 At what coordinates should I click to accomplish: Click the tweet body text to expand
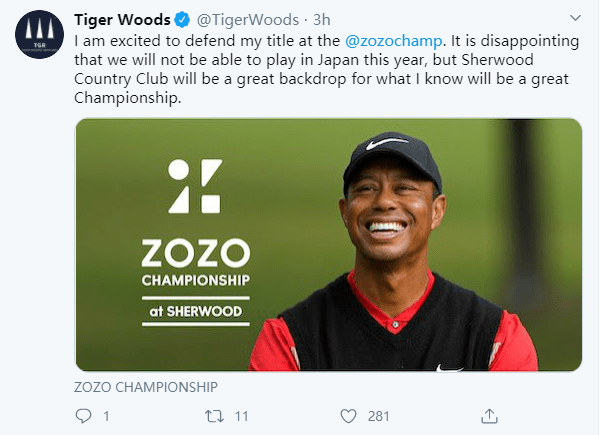pyautogui.click(x=320, y=72)
